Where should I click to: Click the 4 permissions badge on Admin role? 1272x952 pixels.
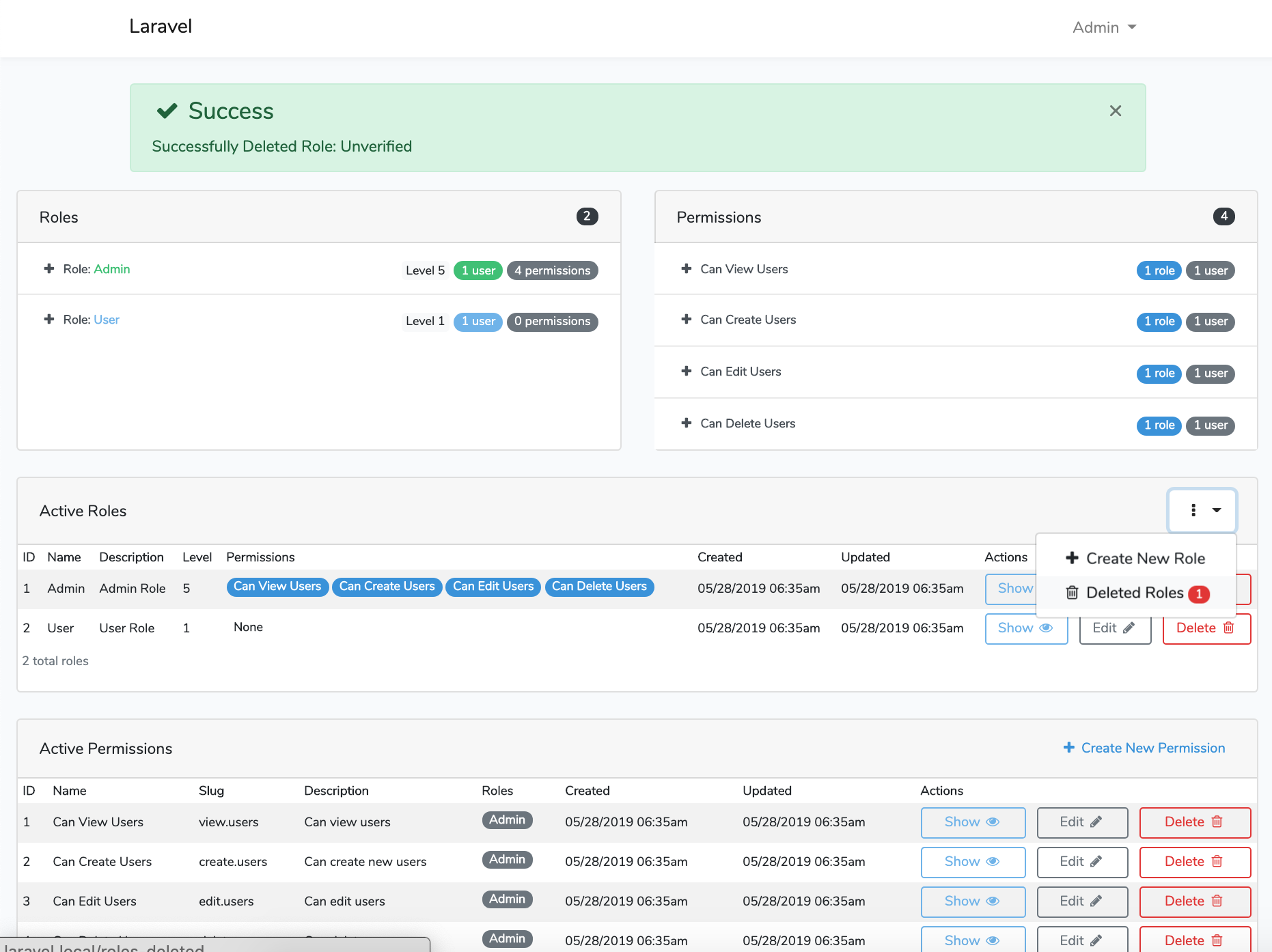pyautogui.click(x=552, y=270)
